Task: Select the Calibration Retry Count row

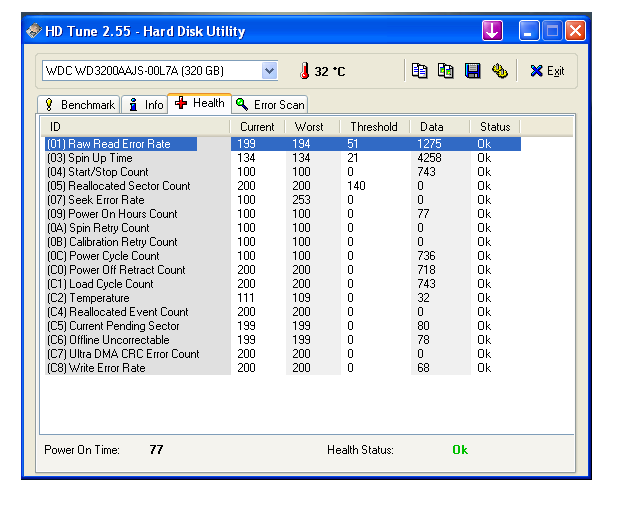Action: [283, 242]
